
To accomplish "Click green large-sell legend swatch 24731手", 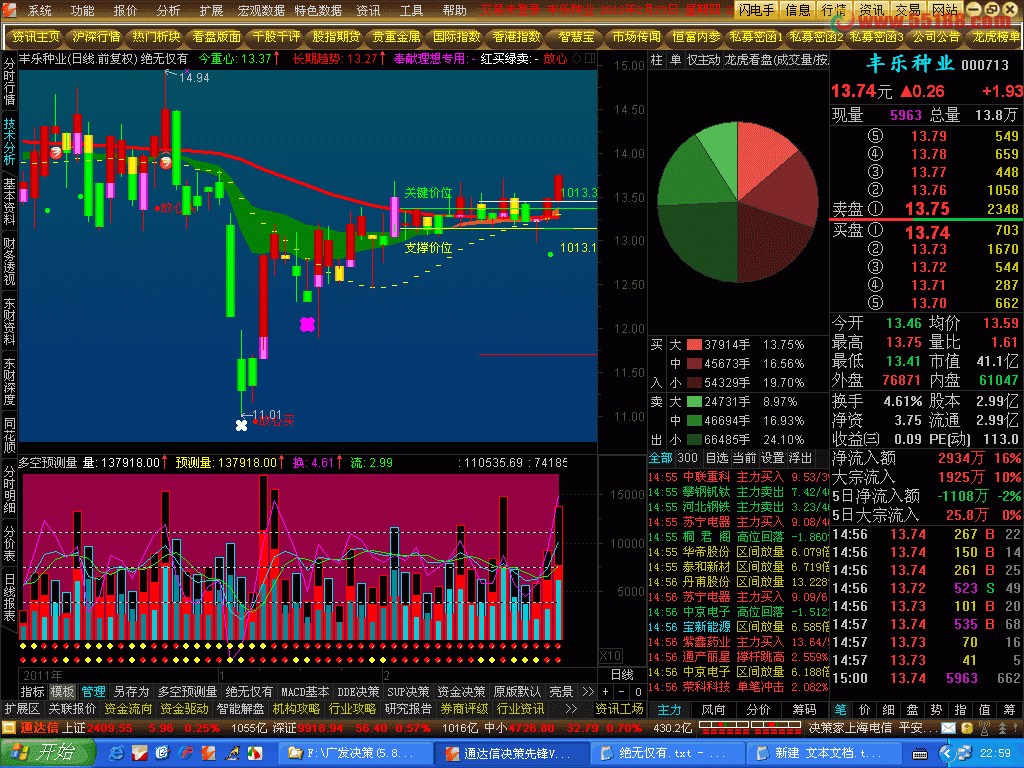I will [694, 402].
